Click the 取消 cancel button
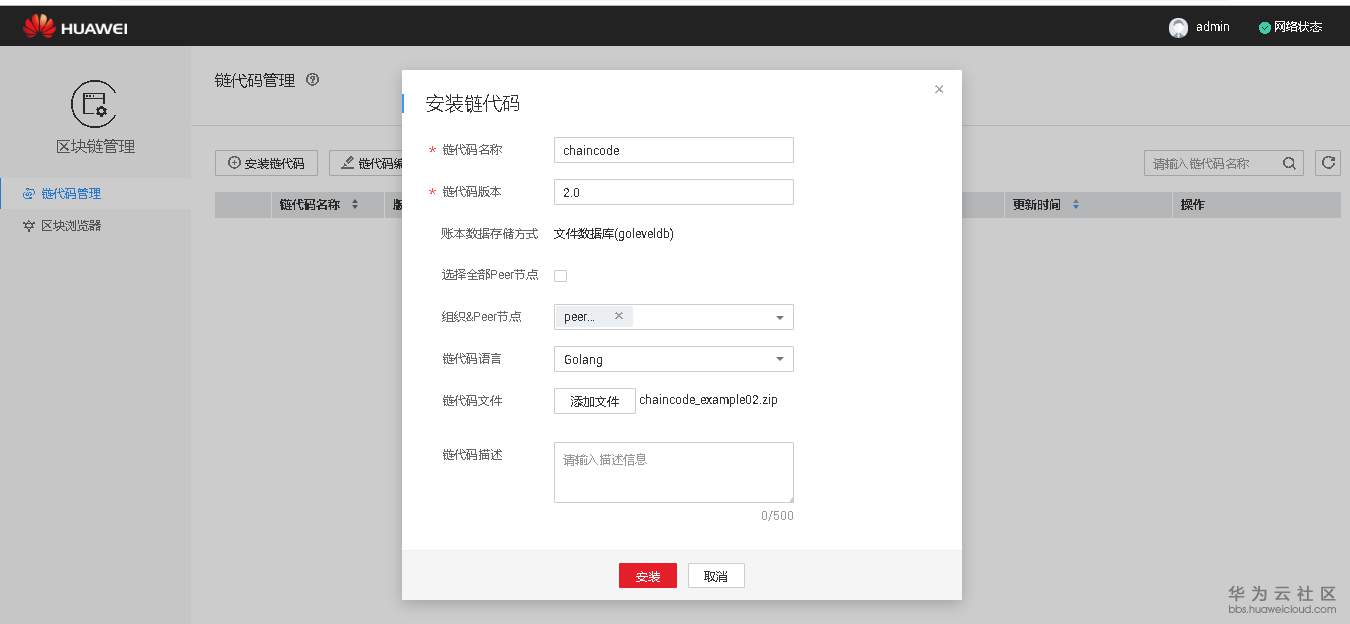The height and width of the screenshot is (624, 1350). pos(716,575)
